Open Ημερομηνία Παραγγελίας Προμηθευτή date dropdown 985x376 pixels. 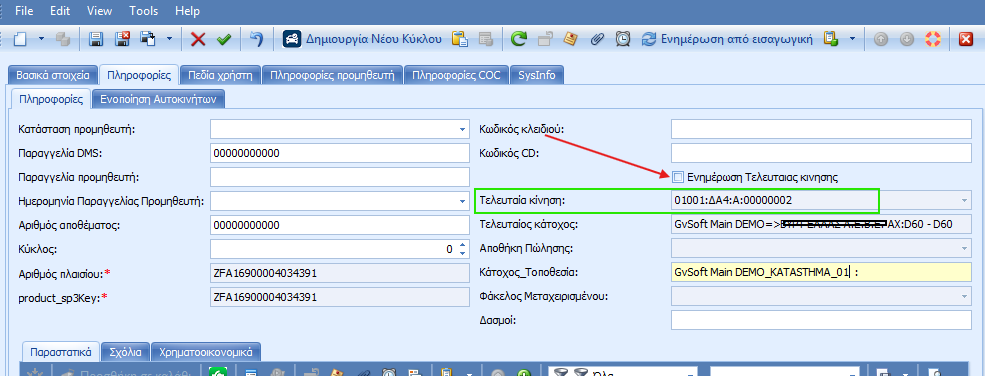(462, 201)
